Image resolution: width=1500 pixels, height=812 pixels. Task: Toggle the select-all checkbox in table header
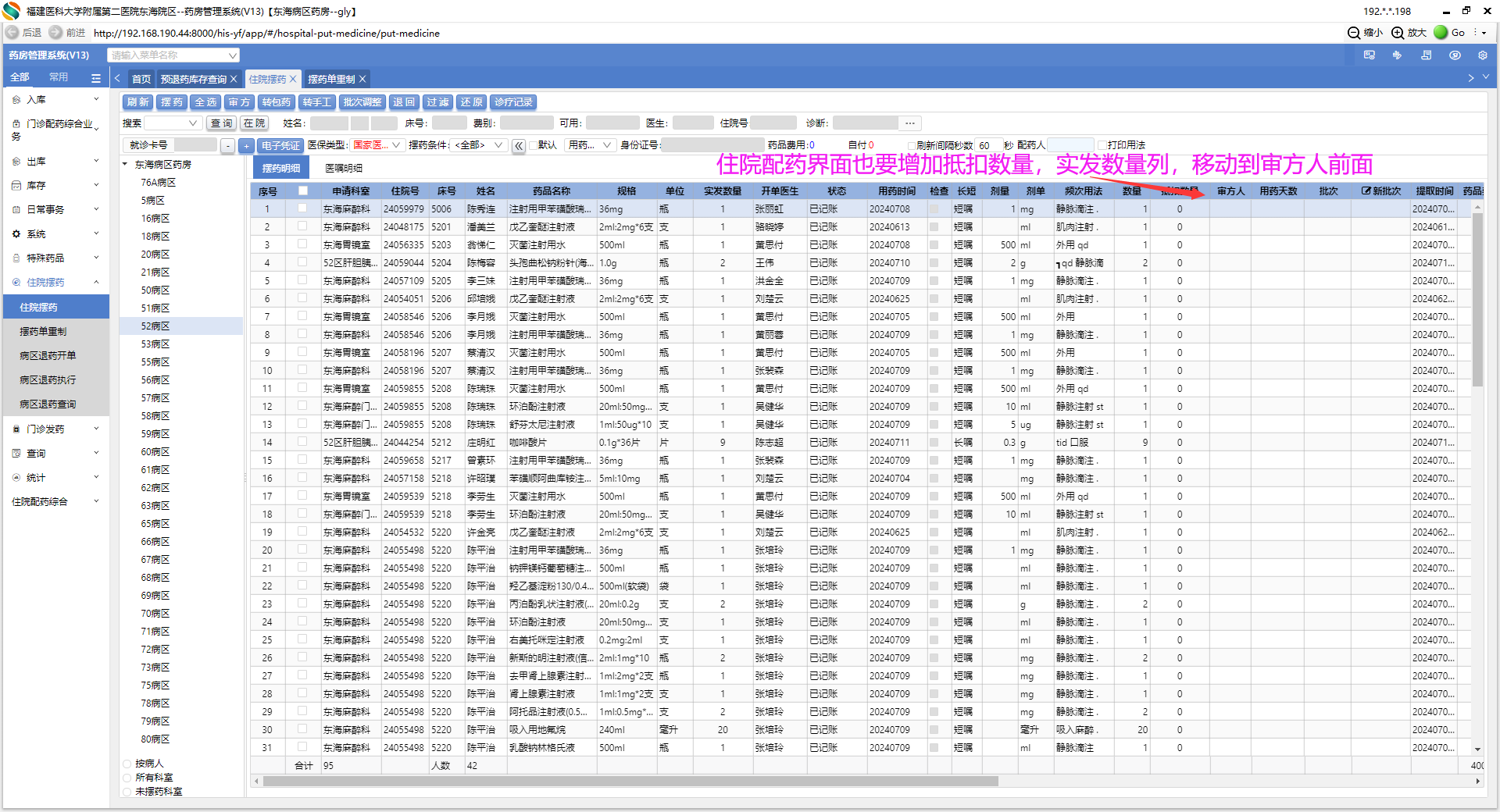pyautogui.click(x=303, y=191)
